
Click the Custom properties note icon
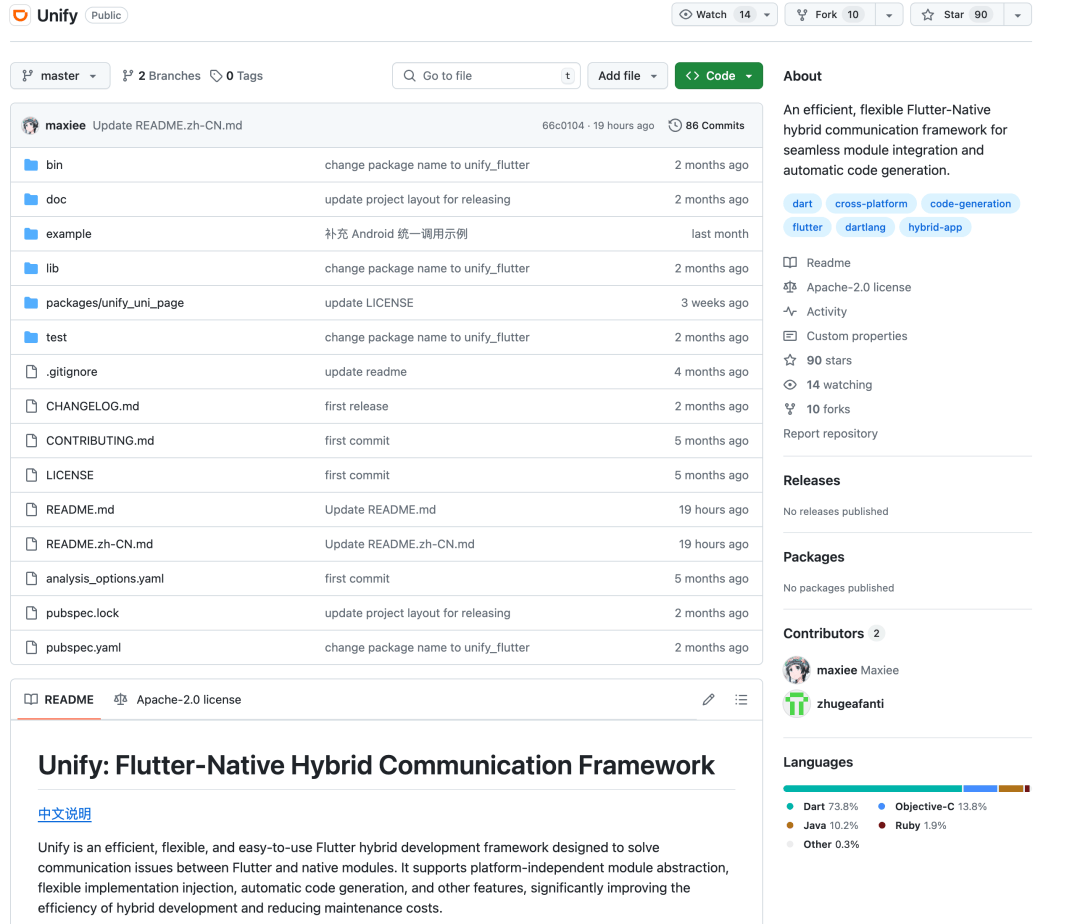[x=790, y=336]
